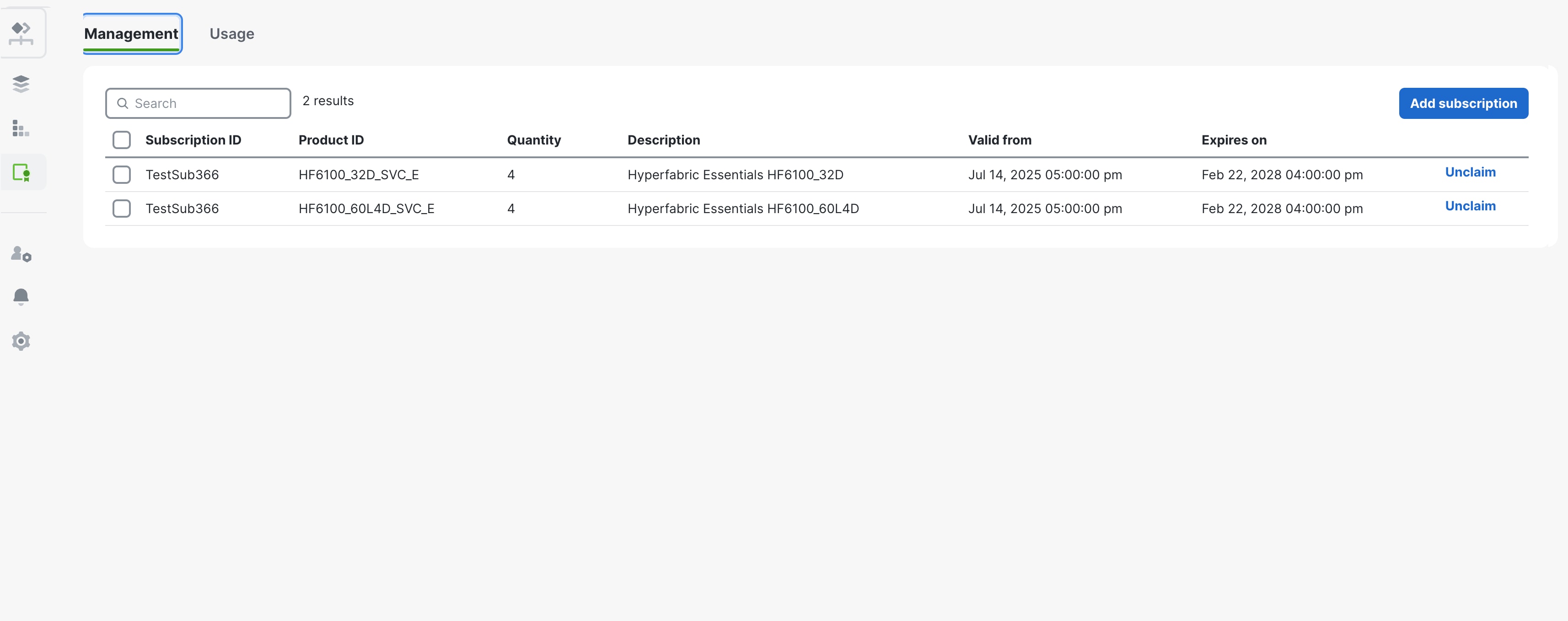Click quantity 4 in the HF6100_32D_SVC_E row
This screenshot has width=1568, height=621.
510,175
